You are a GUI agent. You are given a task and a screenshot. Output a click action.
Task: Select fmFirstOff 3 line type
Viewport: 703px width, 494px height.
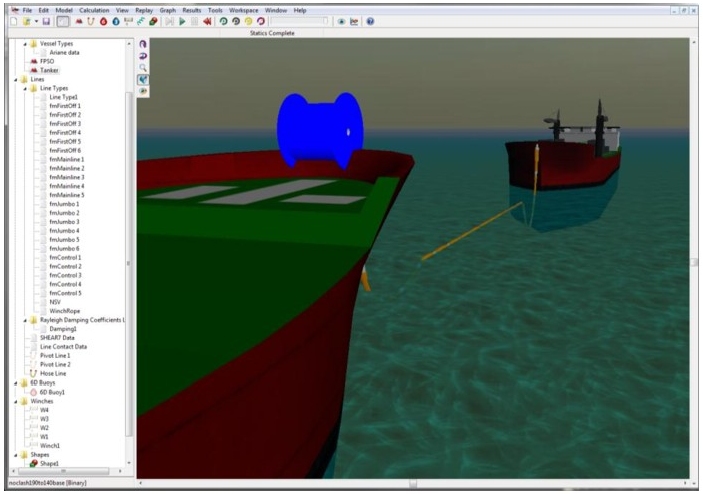click(x=65, y=124)
